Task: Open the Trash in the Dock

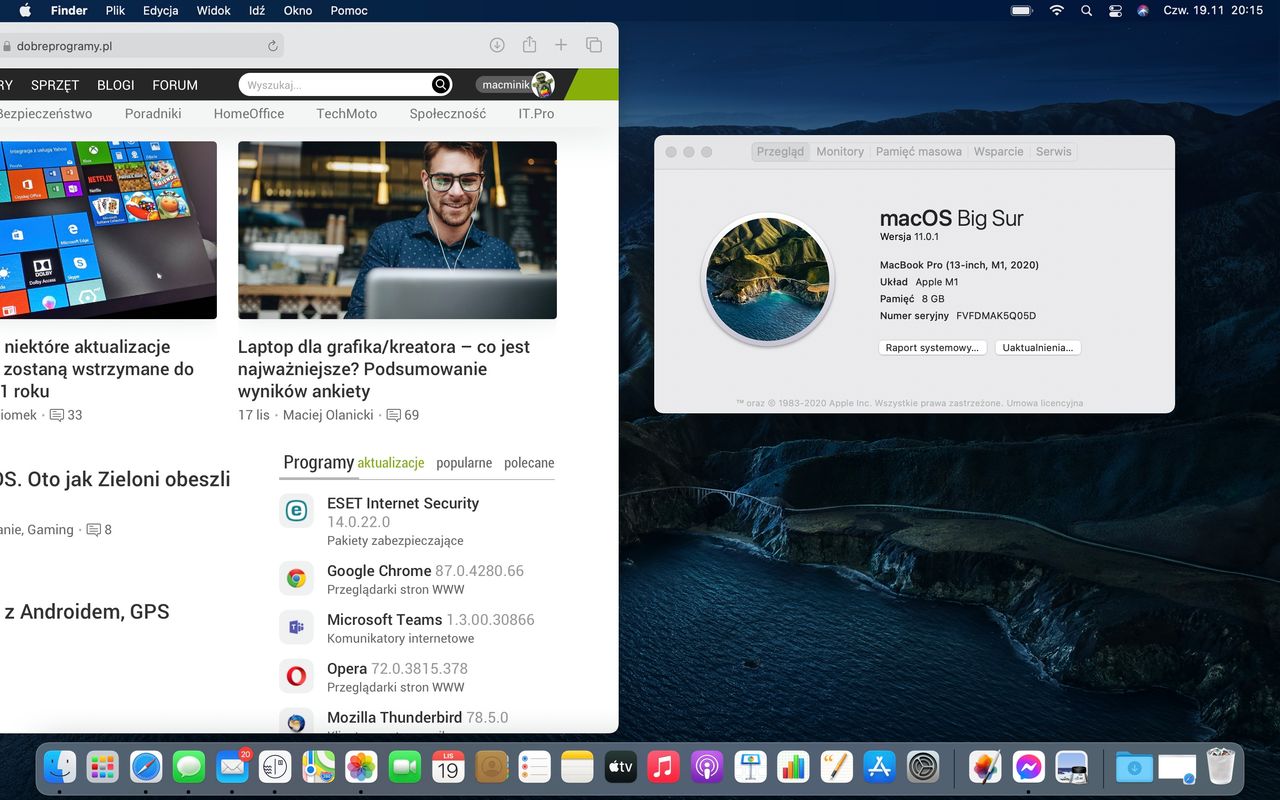Action: coord(1221,767)
